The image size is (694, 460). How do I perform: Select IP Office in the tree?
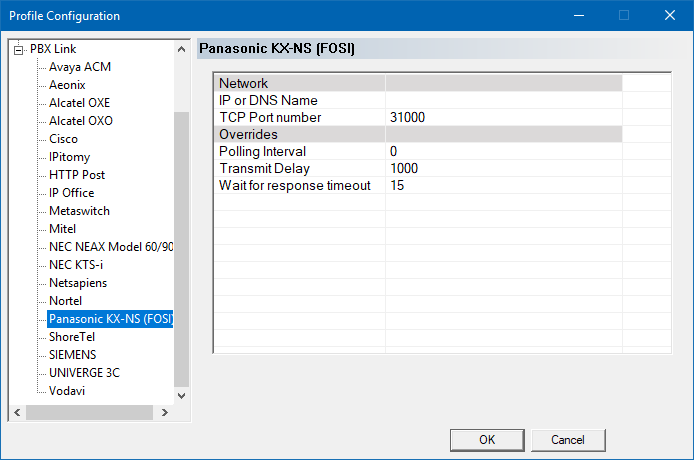pos(71,193)
